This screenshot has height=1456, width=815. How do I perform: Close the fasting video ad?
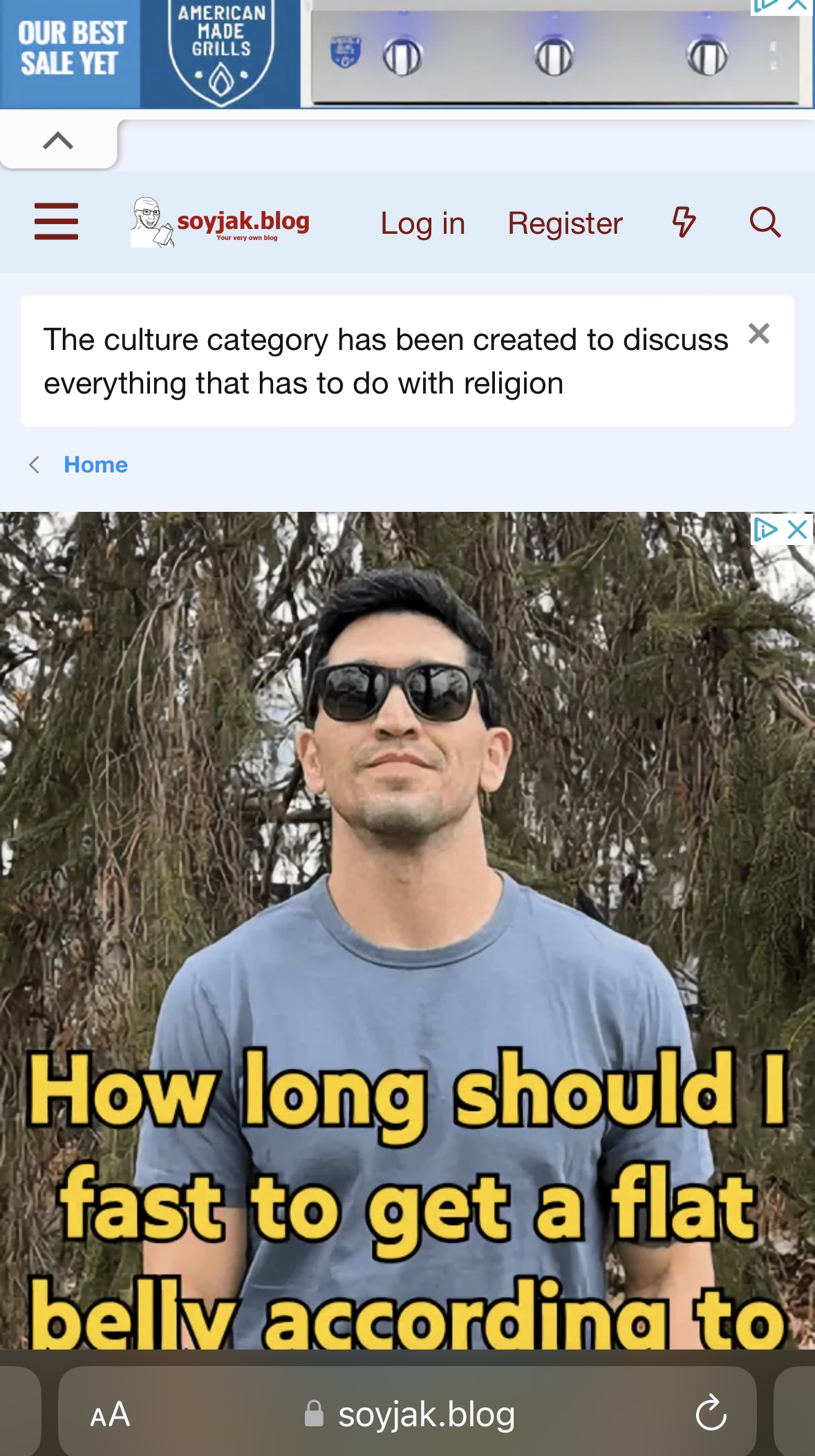pyautogui.click(x=798, y=530)
